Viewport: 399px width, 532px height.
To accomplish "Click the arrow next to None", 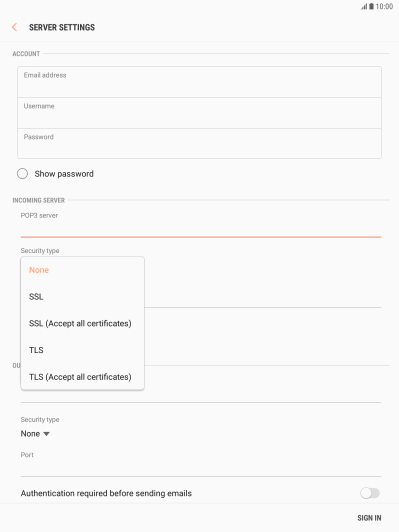I will 46,434.
